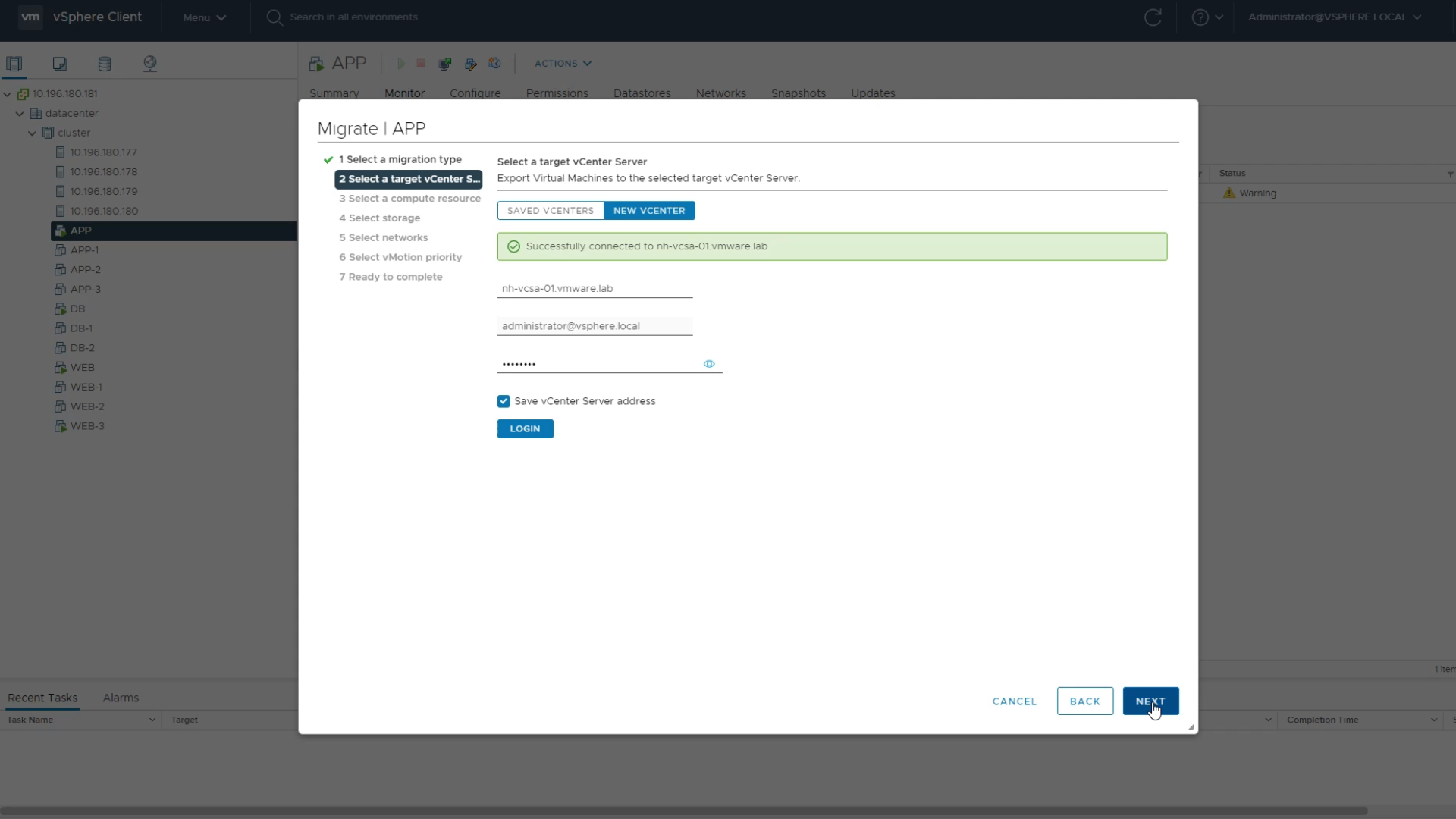This screenshot has height=819, width=1456.
Task: Open the Actions dropdown
Action: click(x=563, y=64)
